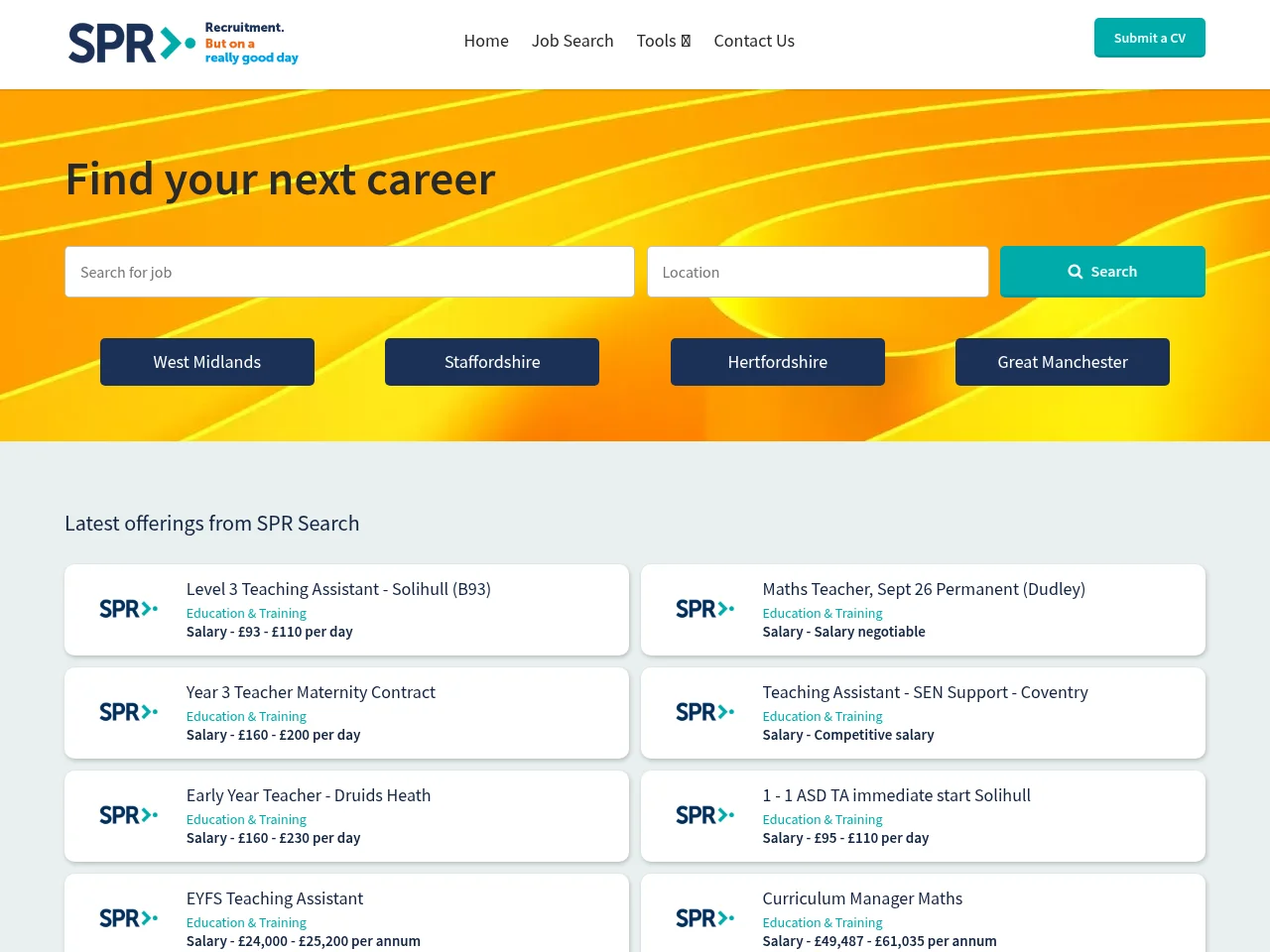
Task: Open Teaching Assistant - SEN Support - Coventry job
Action: 925,692
